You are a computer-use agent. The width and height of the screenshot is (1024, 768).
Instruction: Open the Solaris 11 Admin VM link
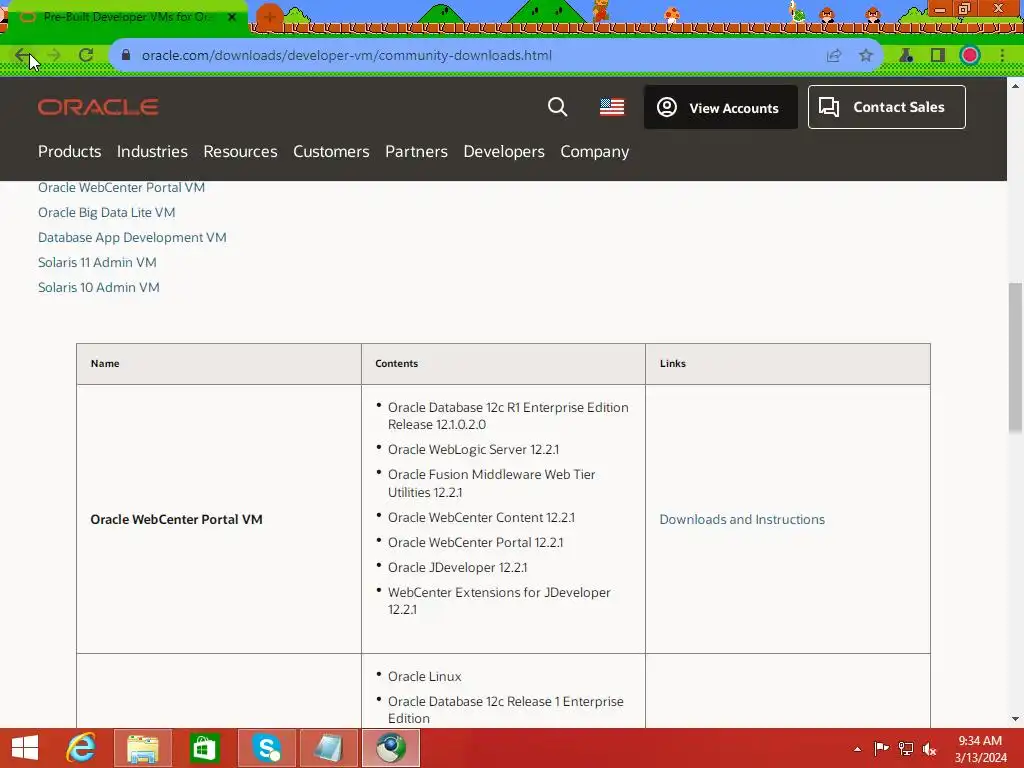97,263
